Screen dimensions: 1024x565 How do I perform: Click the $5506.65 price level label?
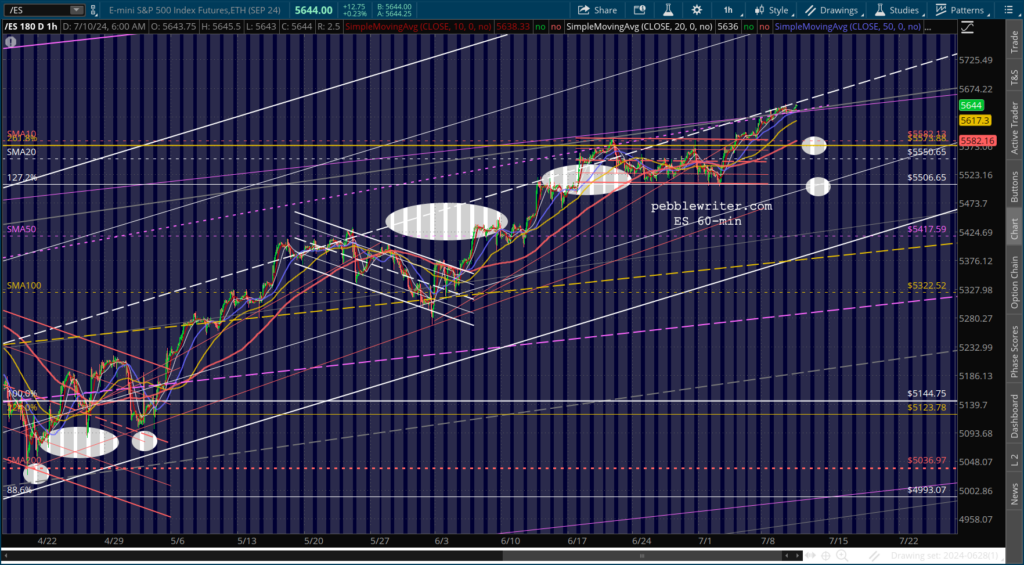tap(927, 178)
